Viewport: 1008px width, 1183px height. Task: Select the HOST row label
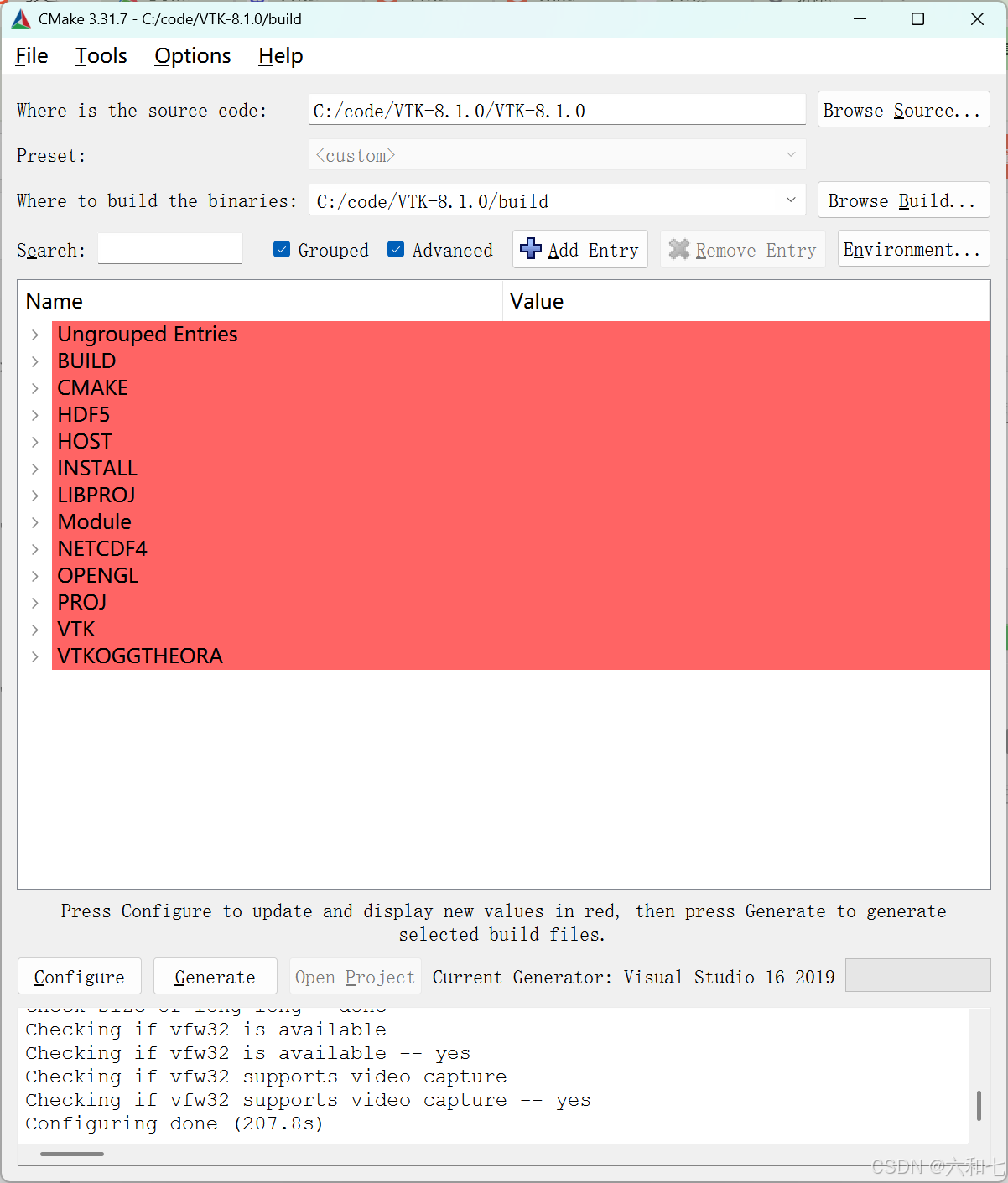pyautogui.click(x=85, y=442)
